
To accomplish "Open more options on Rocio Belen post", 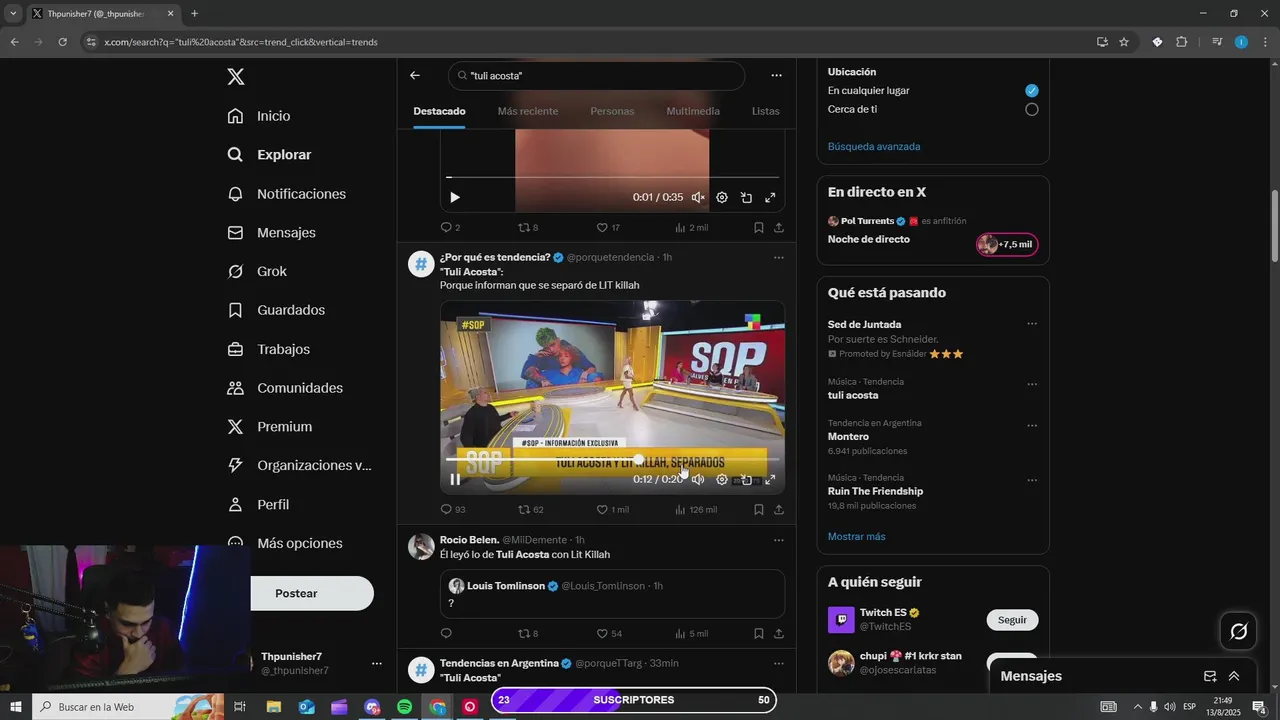I will coord(779,540).
